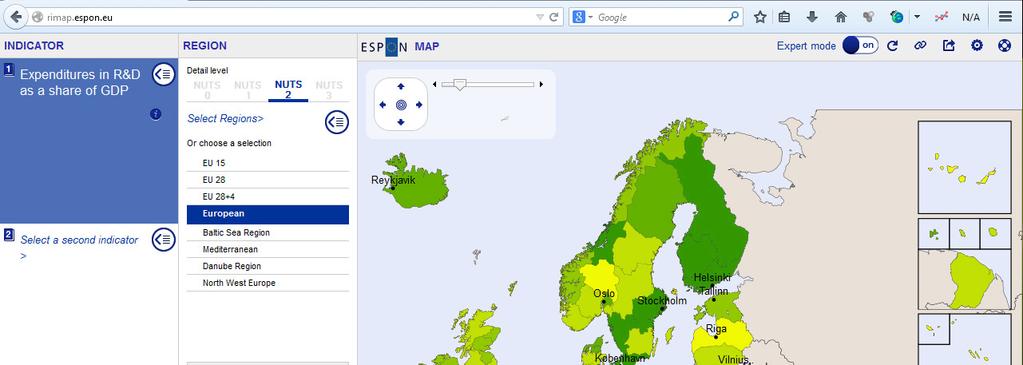Screen dimensions: 1023x365
Task: Open address bar history dropdown arrow
Action: [x=539, y=18]
